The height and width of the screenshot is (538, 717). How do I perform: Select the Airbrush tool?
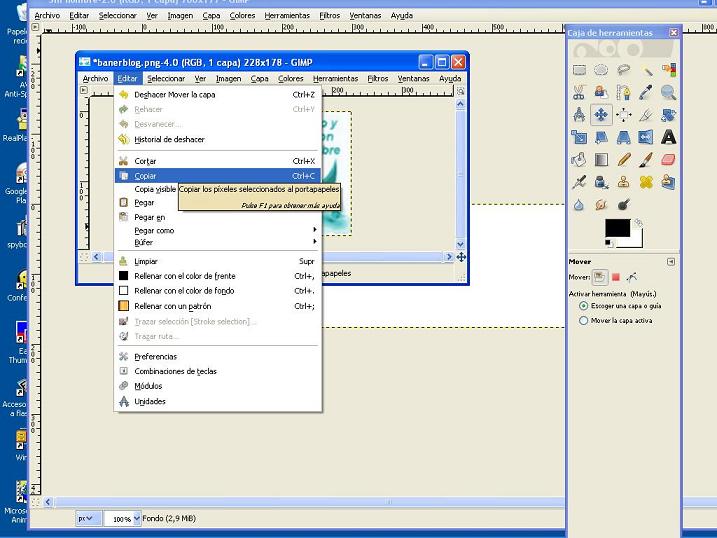point(579,182)
